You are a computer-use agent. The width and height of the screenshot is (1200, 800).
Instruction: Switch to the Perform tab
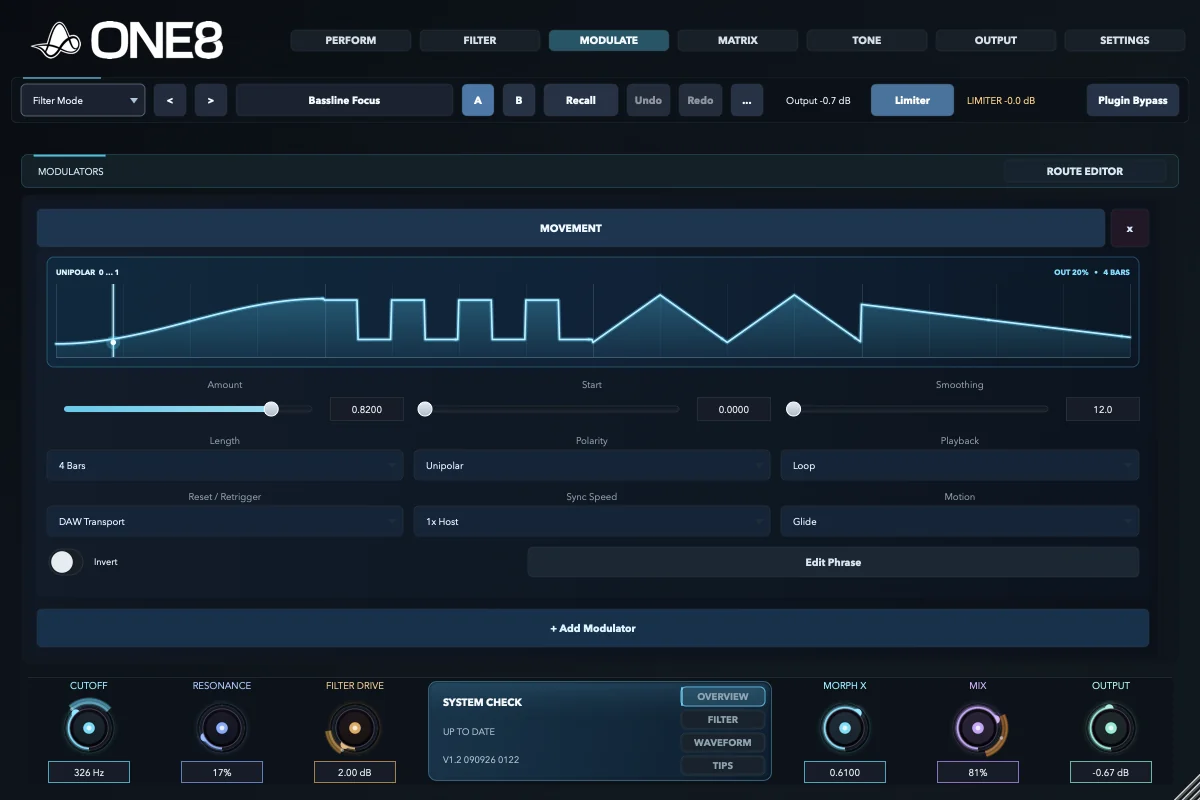pos(351,41)
